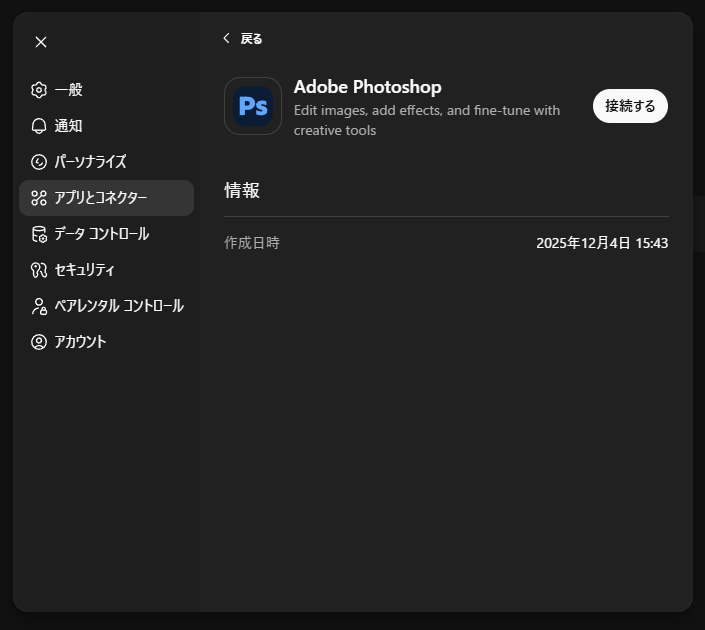Click the Adobe Photoshop title text
The height and width of the screenshot is (630, 705).
click(x=367, y=87)
